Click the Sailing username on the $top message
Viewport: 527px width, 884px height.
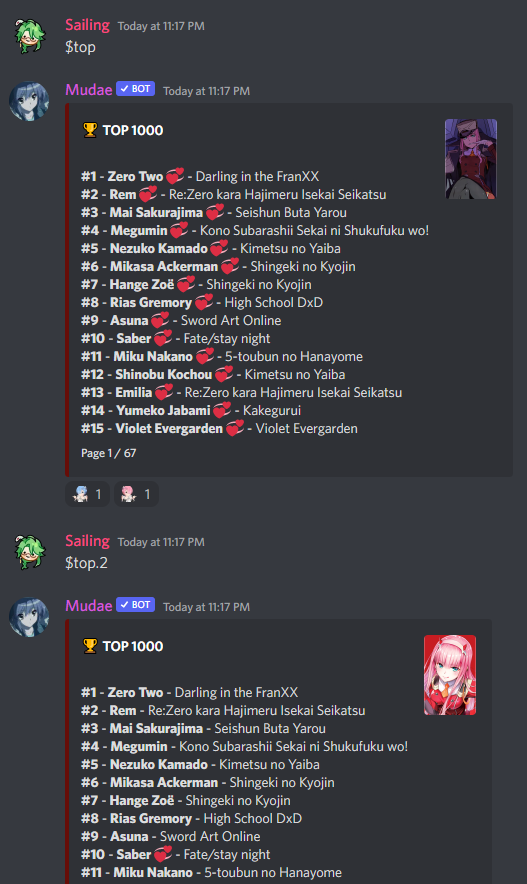click(87, 25)
